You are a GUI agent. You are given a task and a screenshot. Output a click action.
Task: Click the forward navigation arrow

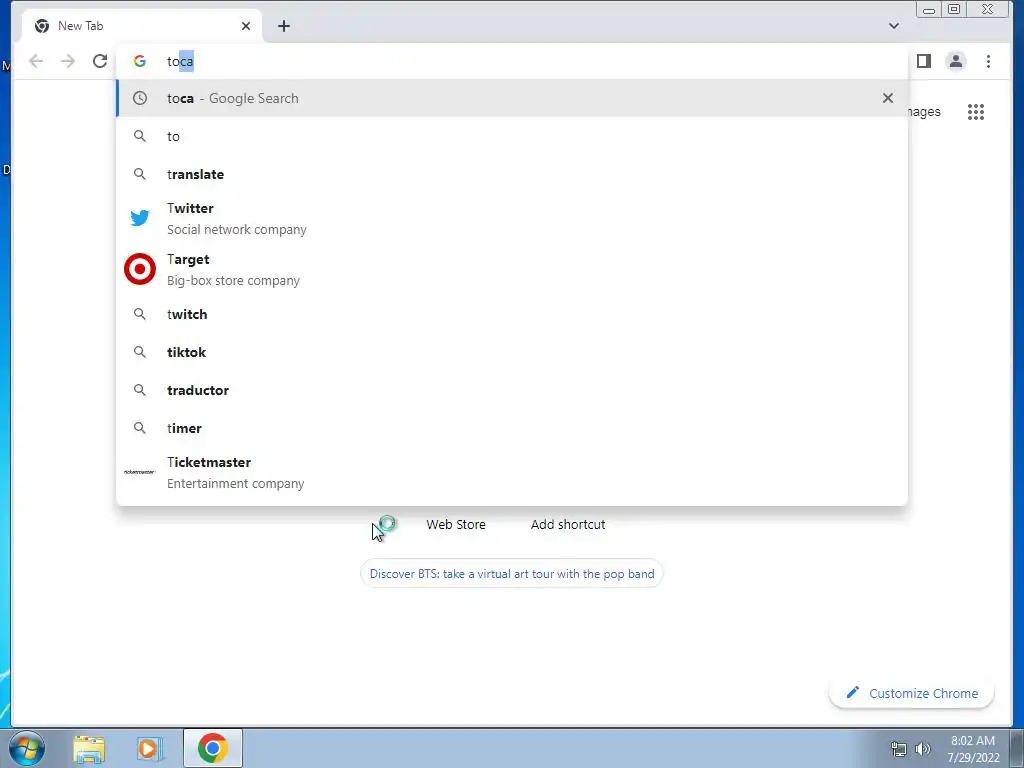[68, 61]
